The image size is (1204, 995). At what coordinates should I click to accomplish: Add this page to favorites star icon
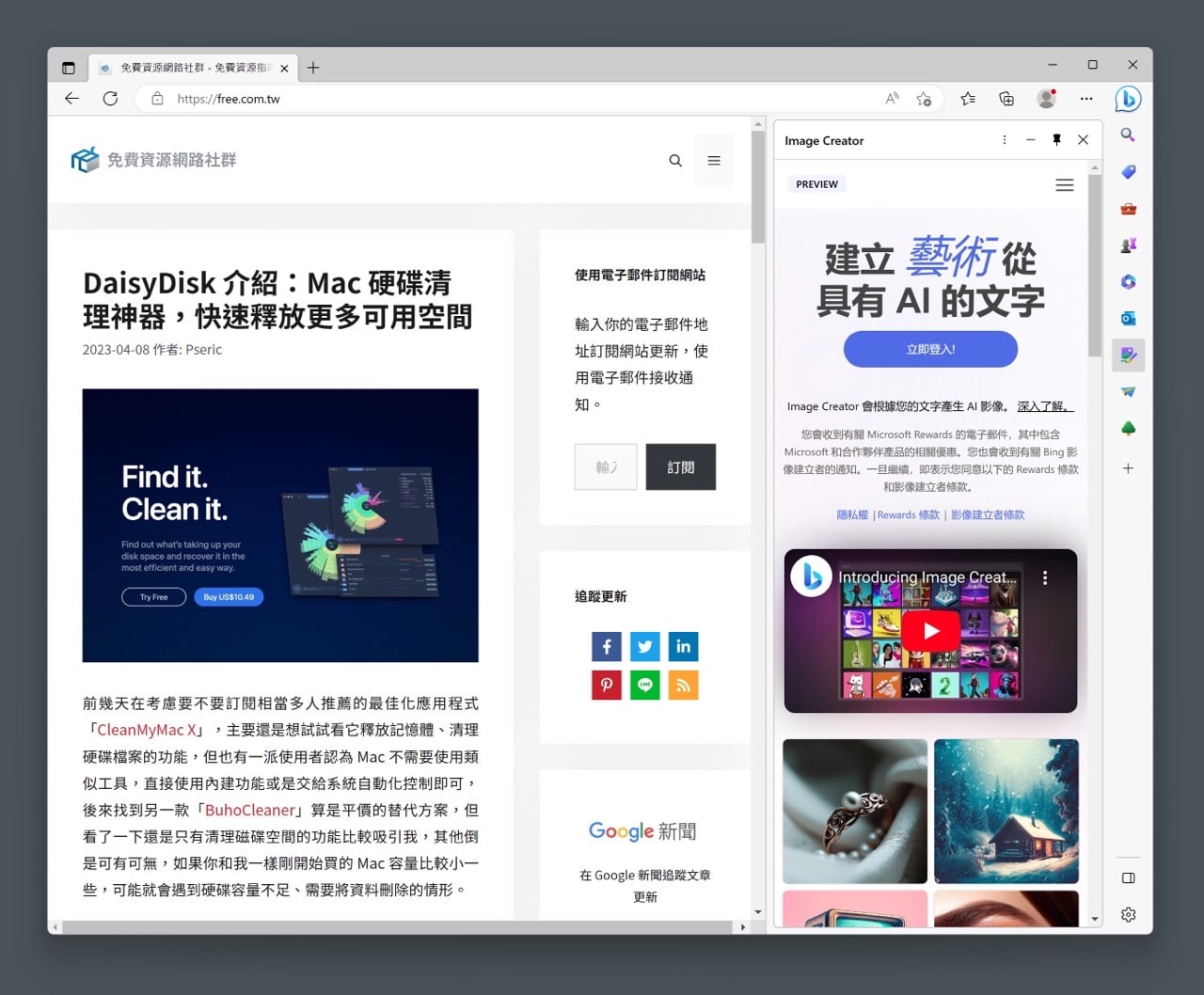924,98
